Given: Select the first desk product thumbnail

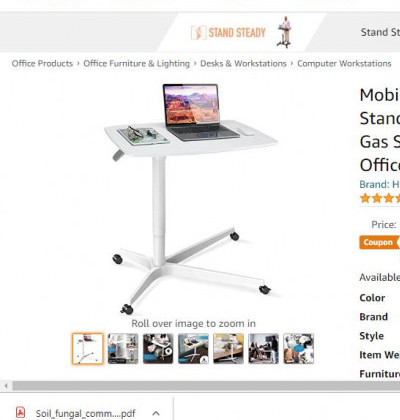Looking at the screenshot, I should click(88, 349).
